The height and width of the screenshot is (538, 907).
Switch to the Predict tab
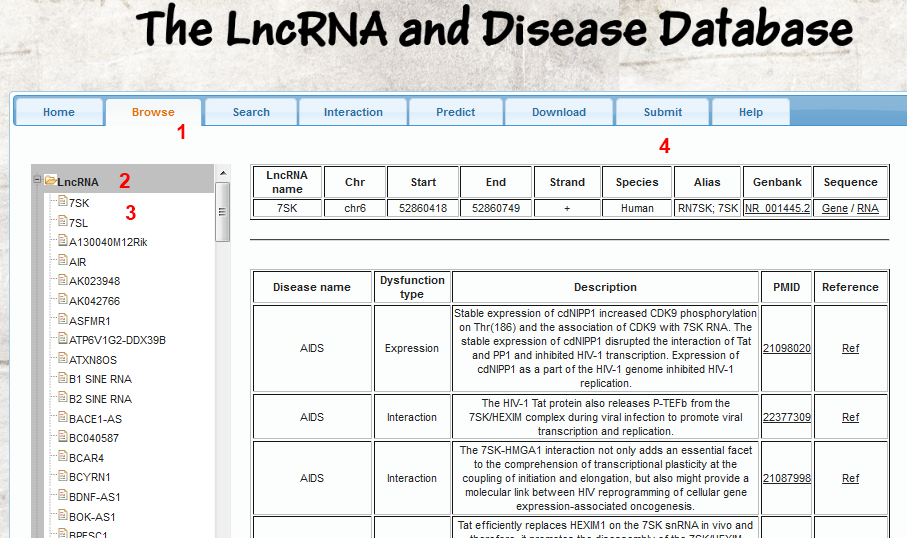point(455,112)
